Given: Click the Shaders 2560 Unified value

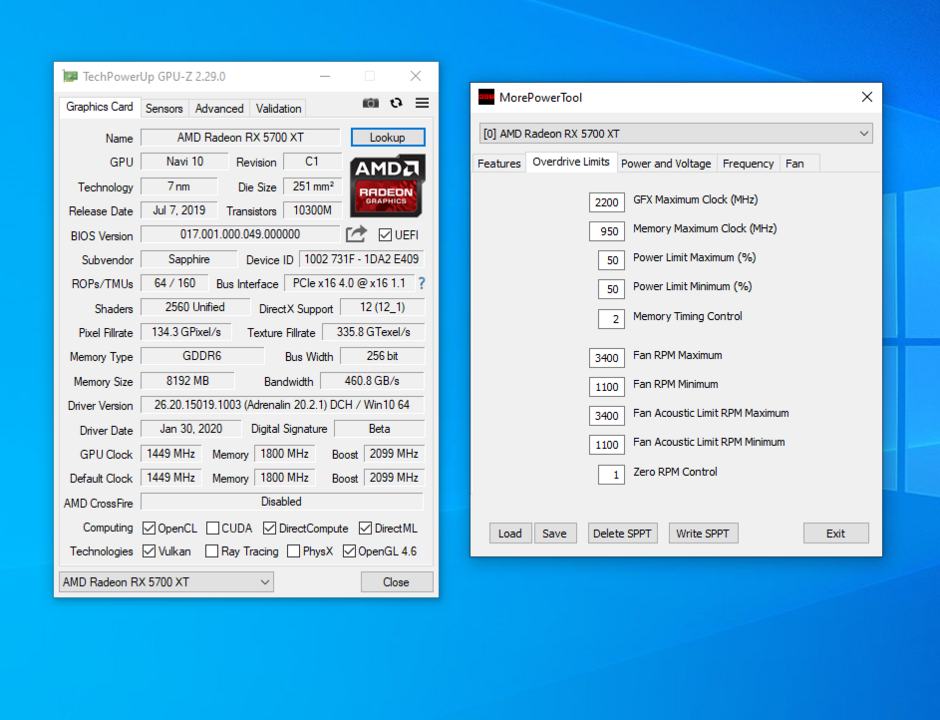Looking at the screenshot, I should [195, 307].
